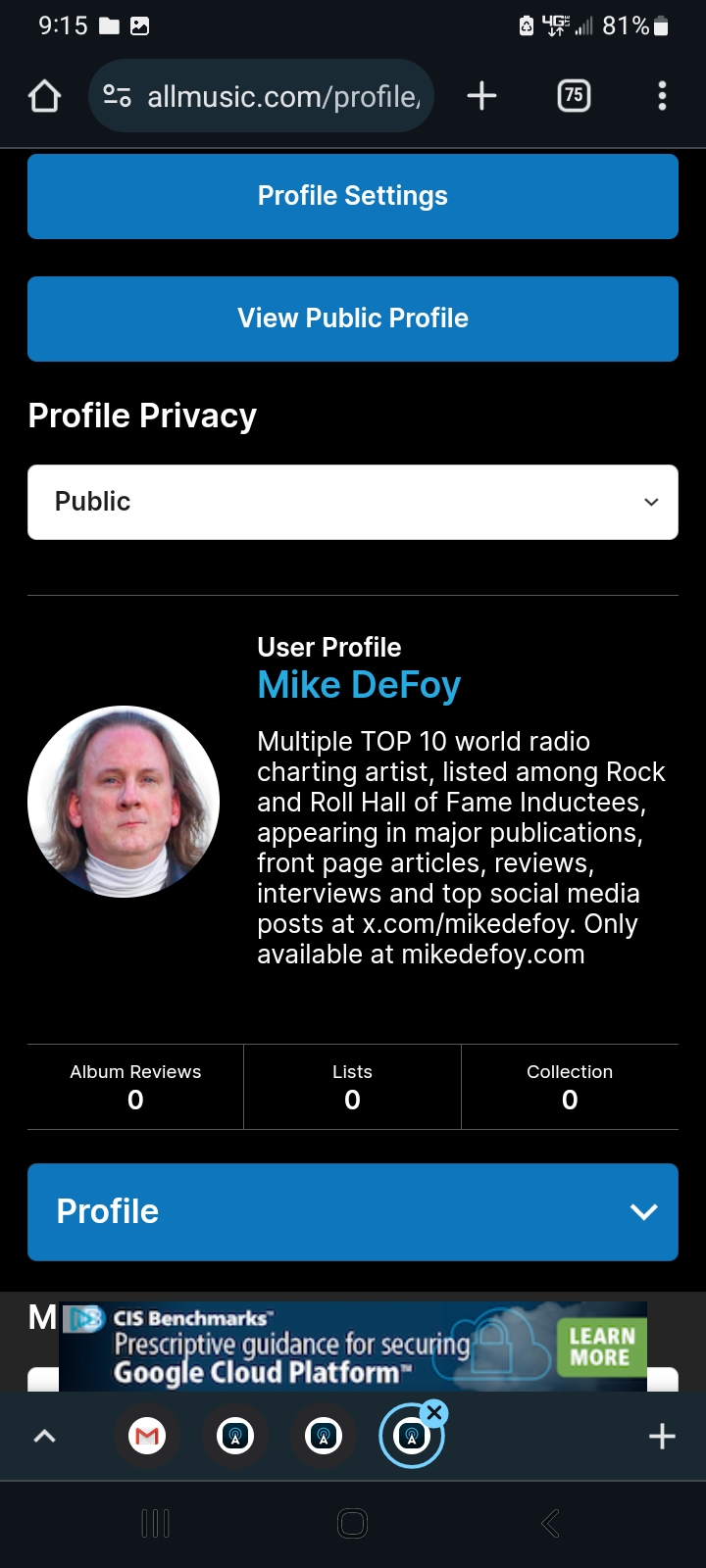This screenshot has height=1568, width=706.
Task: Open site information icon in address bar
Action: pyautogui.click(x=117, y=96)
